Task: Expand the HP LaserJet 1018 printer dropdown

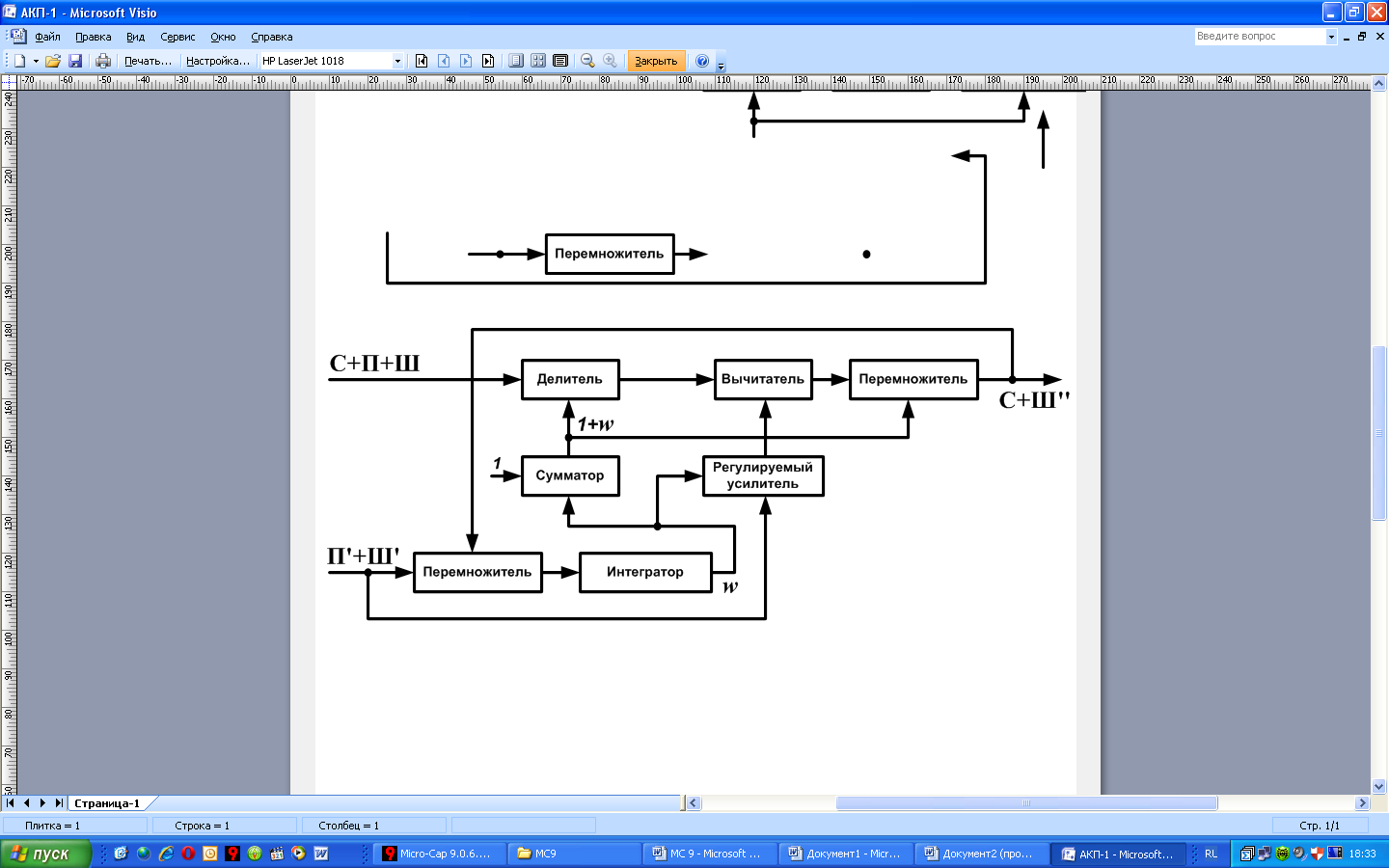Action: click(397, 61)
